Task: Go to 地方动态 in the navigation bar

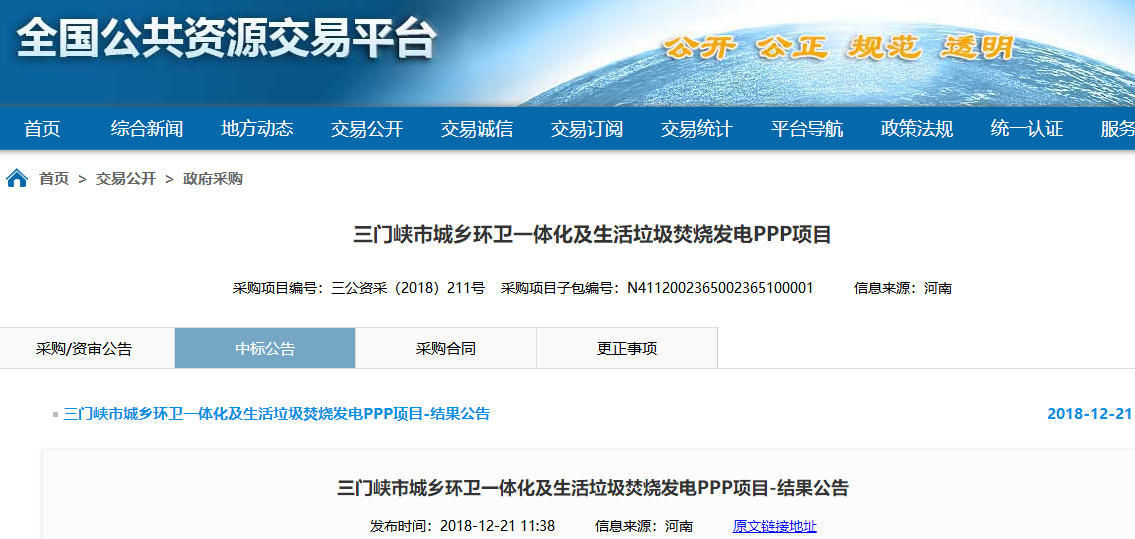Action: (257, 129)
